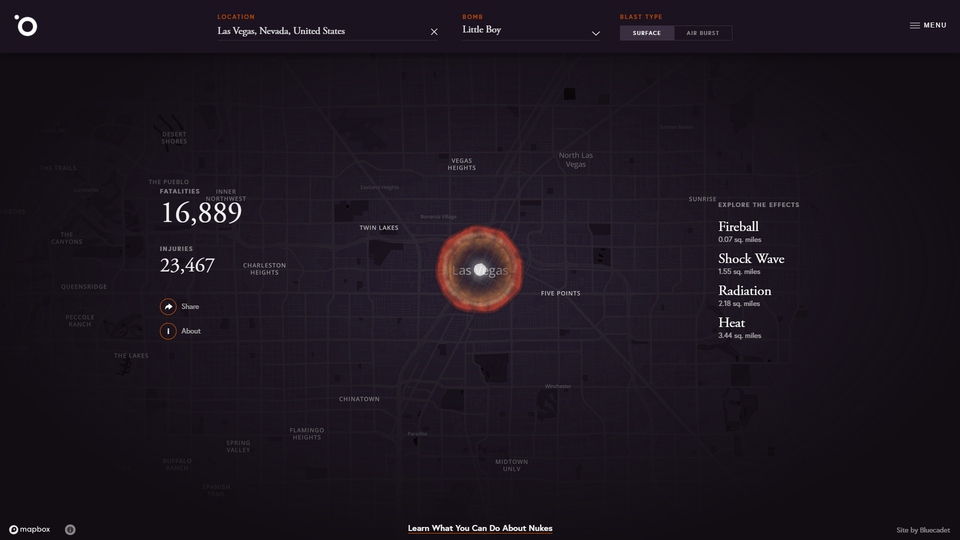Screen dimensions: 960x540
Task: Click the Peccole Ranch map label
Action: pyautogui.click(x=80, y=321)
